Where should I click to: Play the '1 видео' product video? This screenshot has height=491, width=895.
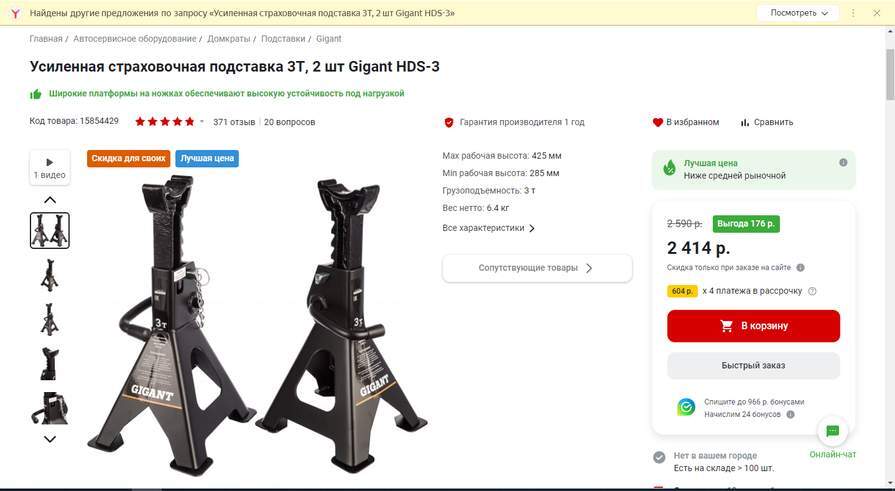tap(50, 168)
